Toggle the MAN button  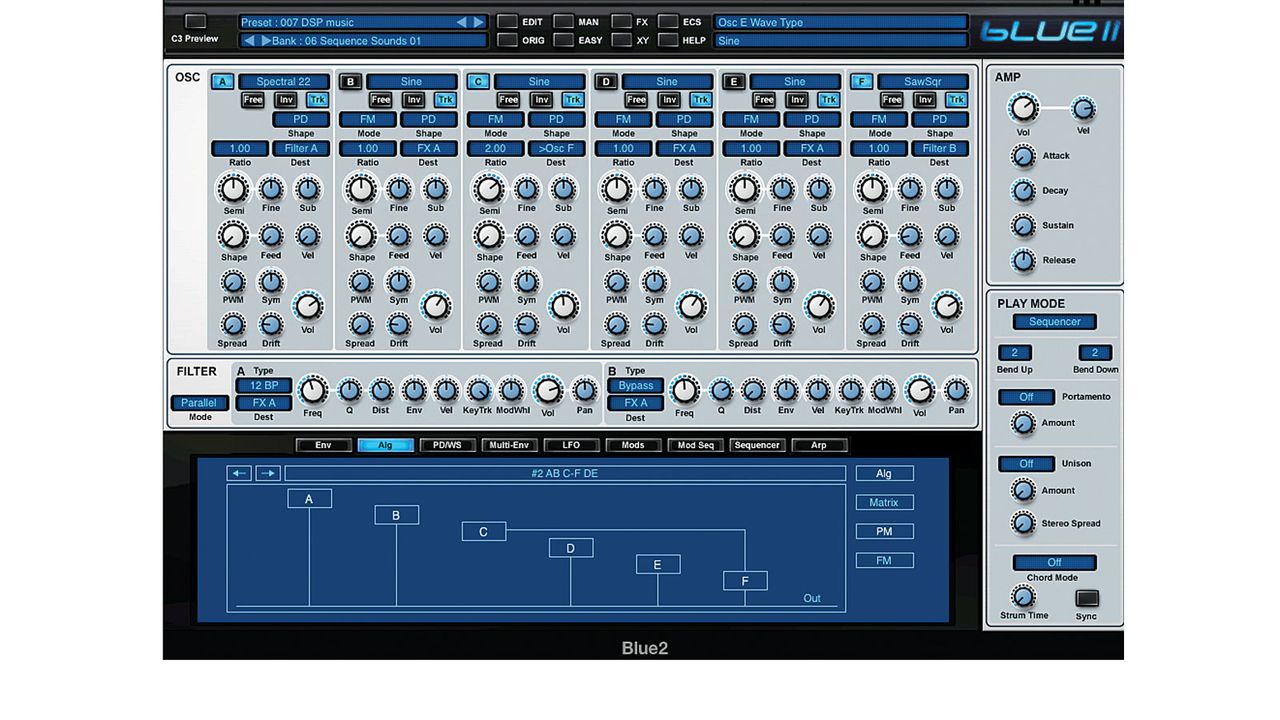point(564,21)
